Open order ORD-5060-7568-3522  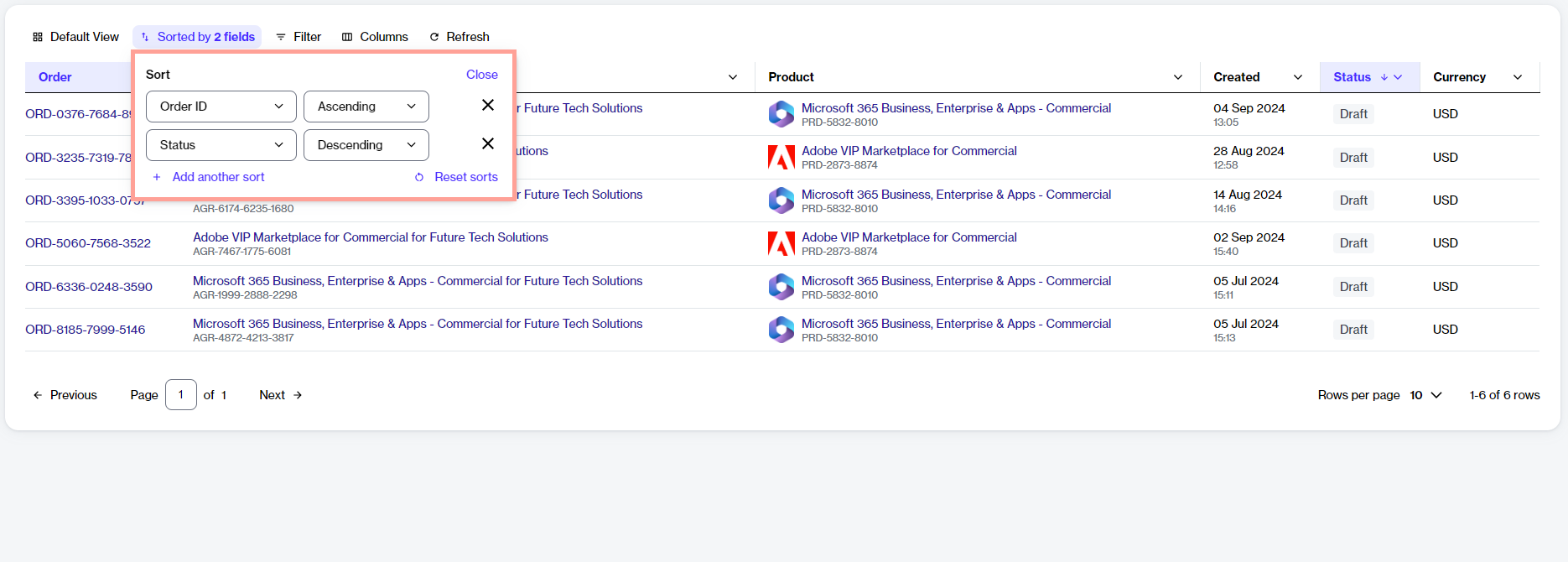coord(88,243)
